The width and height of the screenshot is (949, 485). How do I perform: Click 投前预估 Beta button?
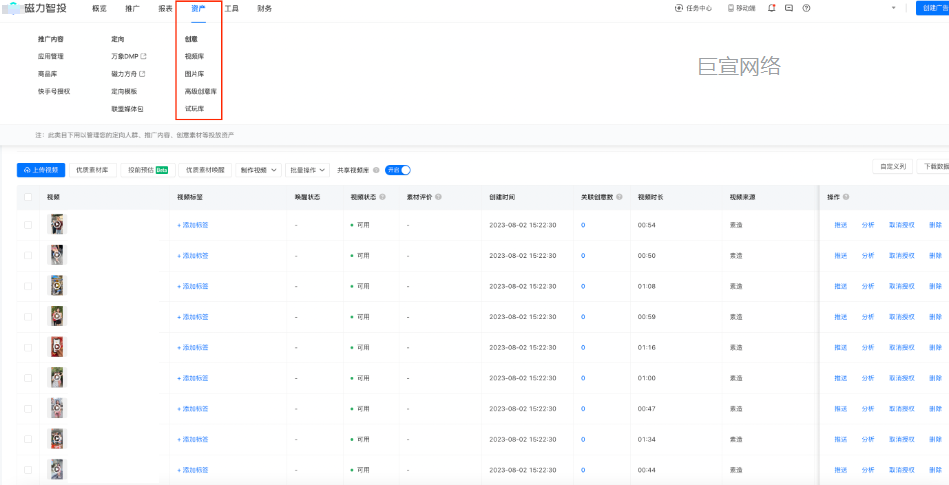[148, 170]
